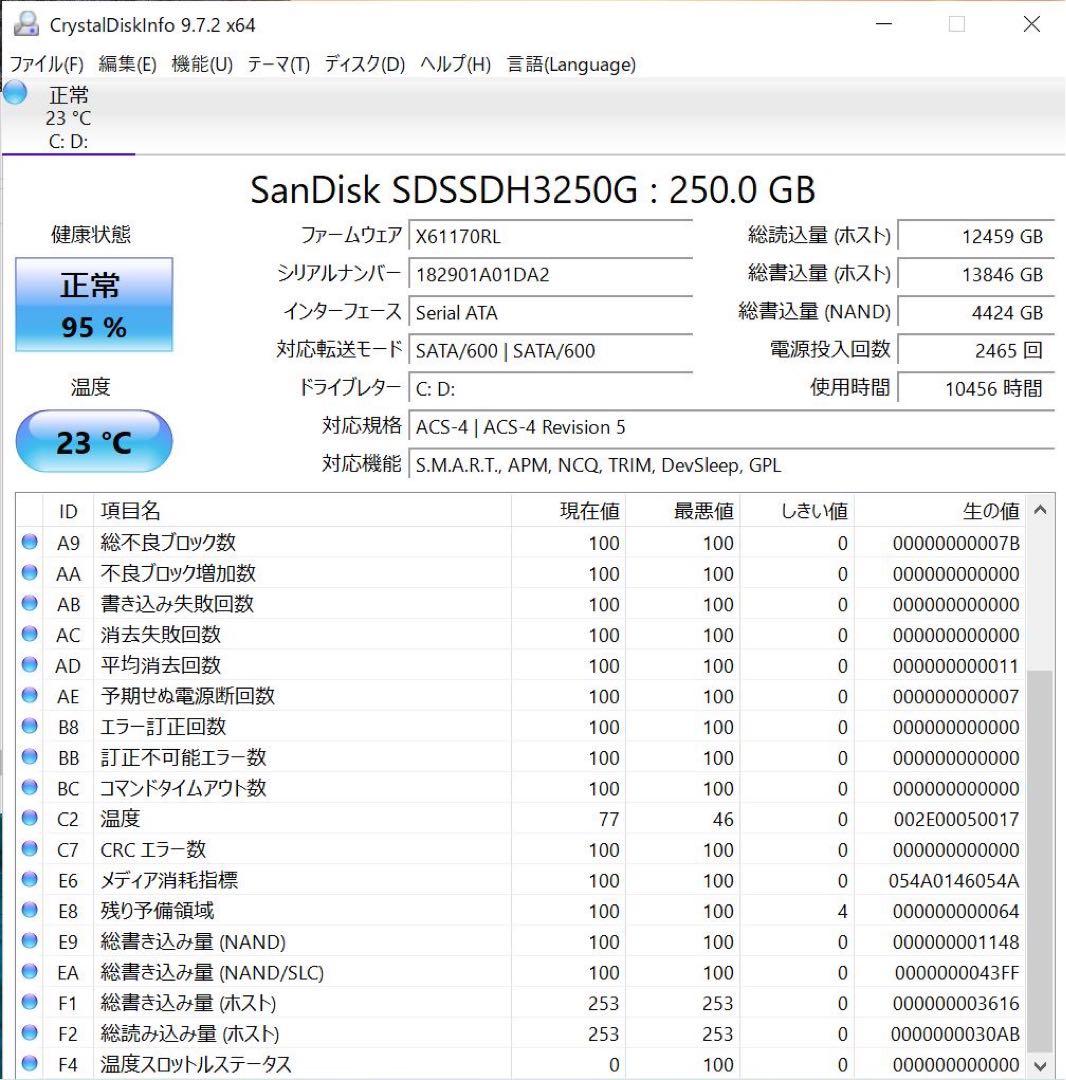Image resolution: width=1066 pixels, height=1080 pixels.
Task: Click the blue status dot beside AD 平均消去回数
Action: coord(28,665)
